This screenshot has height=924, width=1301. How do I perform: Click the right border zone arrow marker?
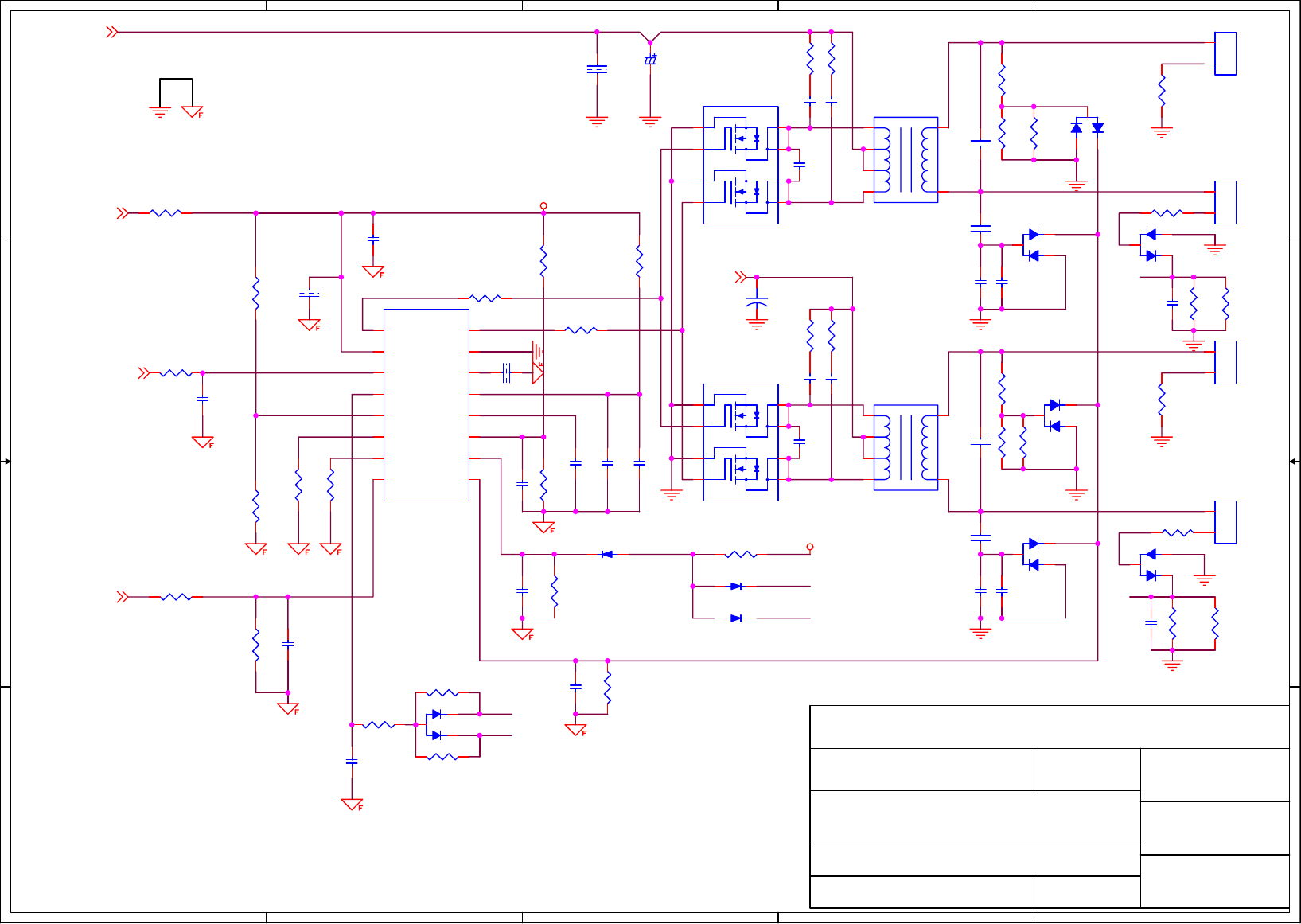coord(1294,462)
